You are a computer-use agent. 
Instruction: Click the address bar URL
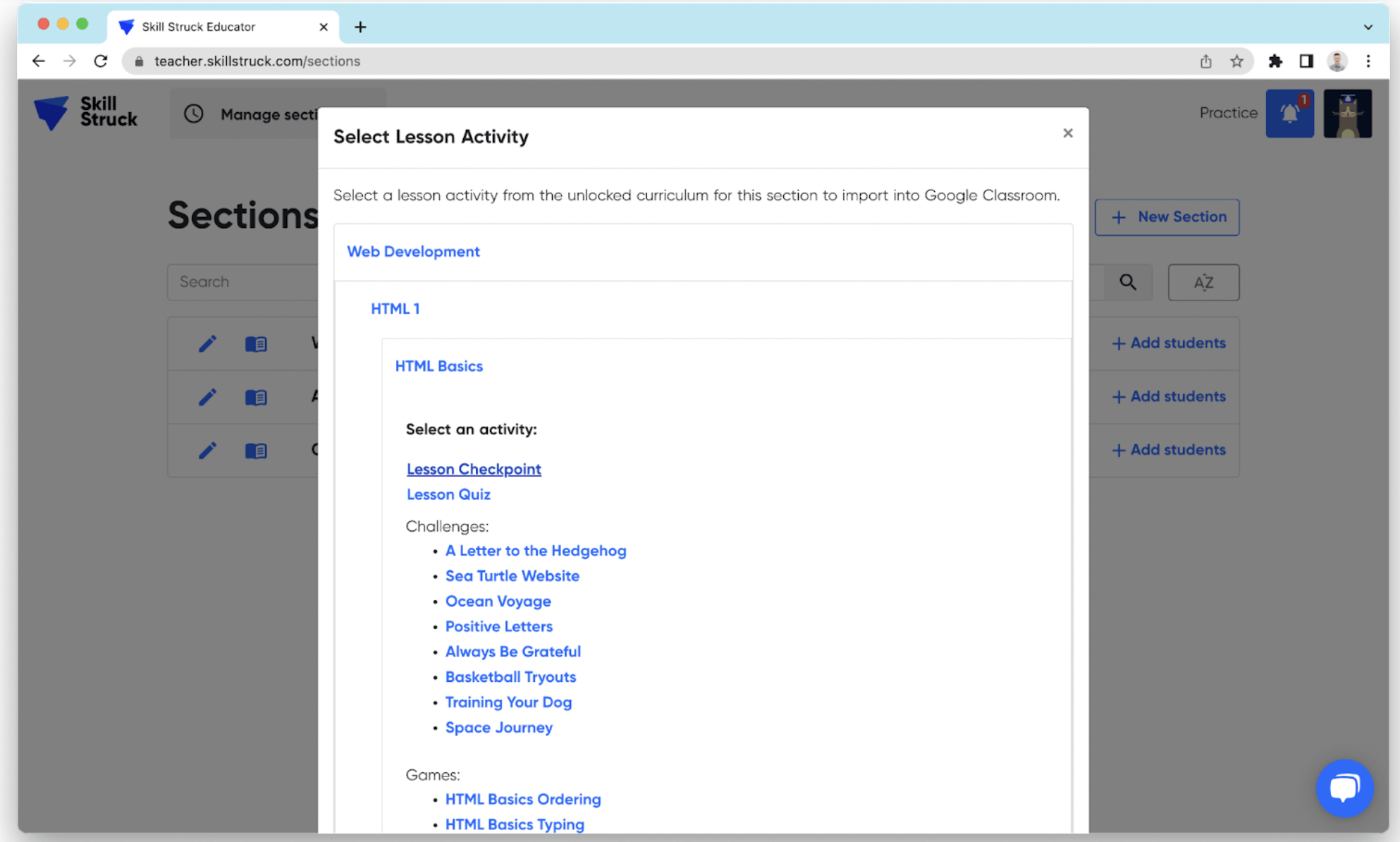point(257,61)
